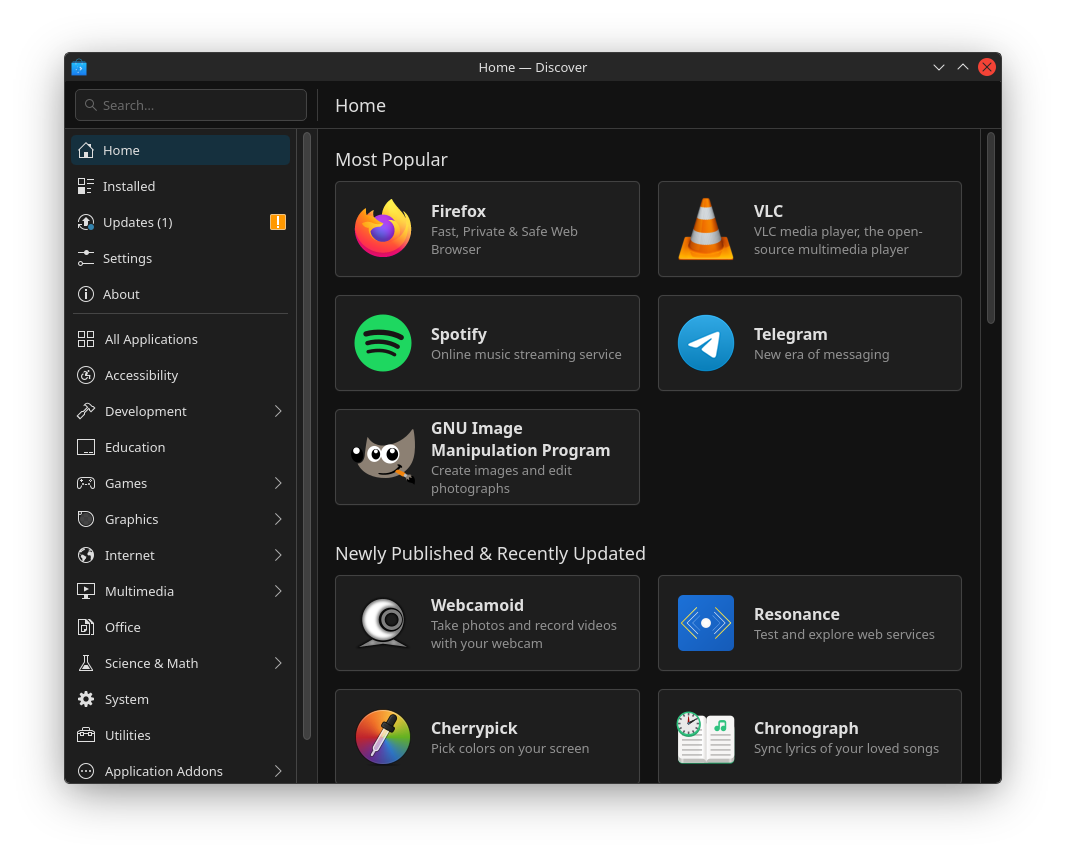Go to the Settings page
This screenshot has height=860, width=1066.
click(x=180, y=258)
